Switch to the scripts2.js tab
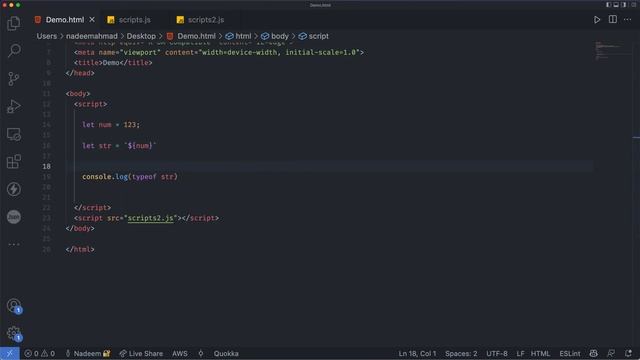 pos(206,20)
